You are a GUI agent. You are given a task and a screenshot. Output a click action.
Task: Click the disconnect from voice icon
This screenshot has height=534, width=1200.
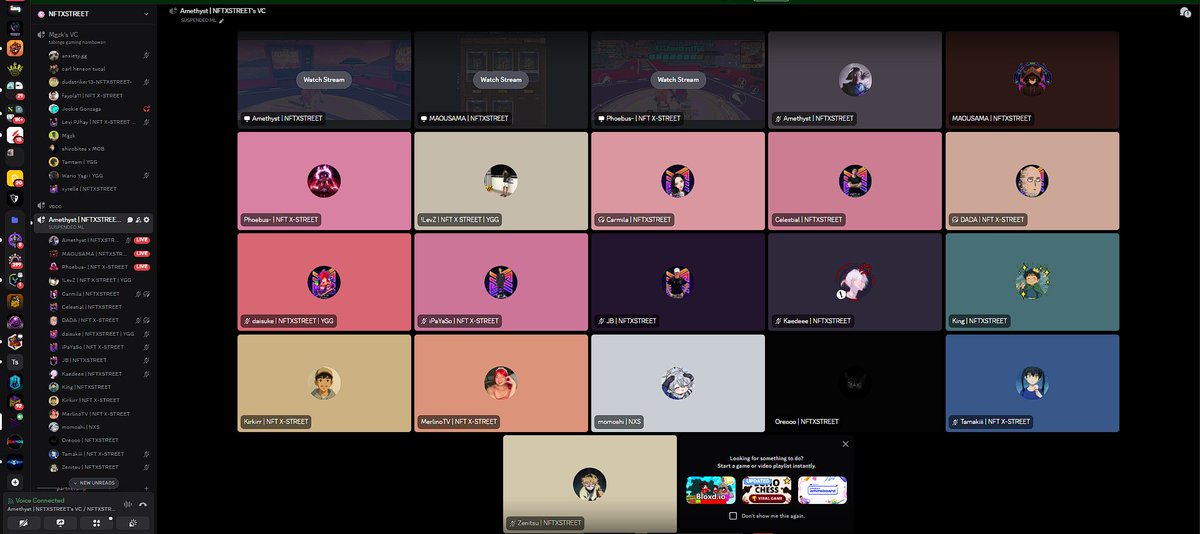143,504
